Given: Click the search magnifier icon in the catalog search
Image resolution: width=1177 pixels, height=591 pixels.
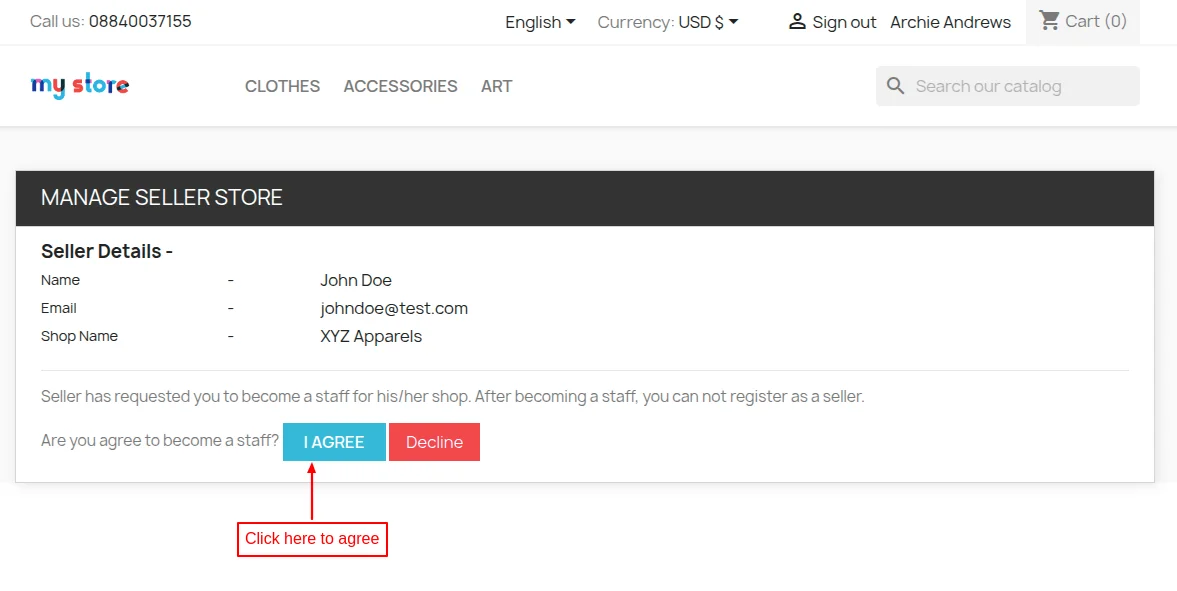Looking at the screenshot, I should click(x=895, y=86).
